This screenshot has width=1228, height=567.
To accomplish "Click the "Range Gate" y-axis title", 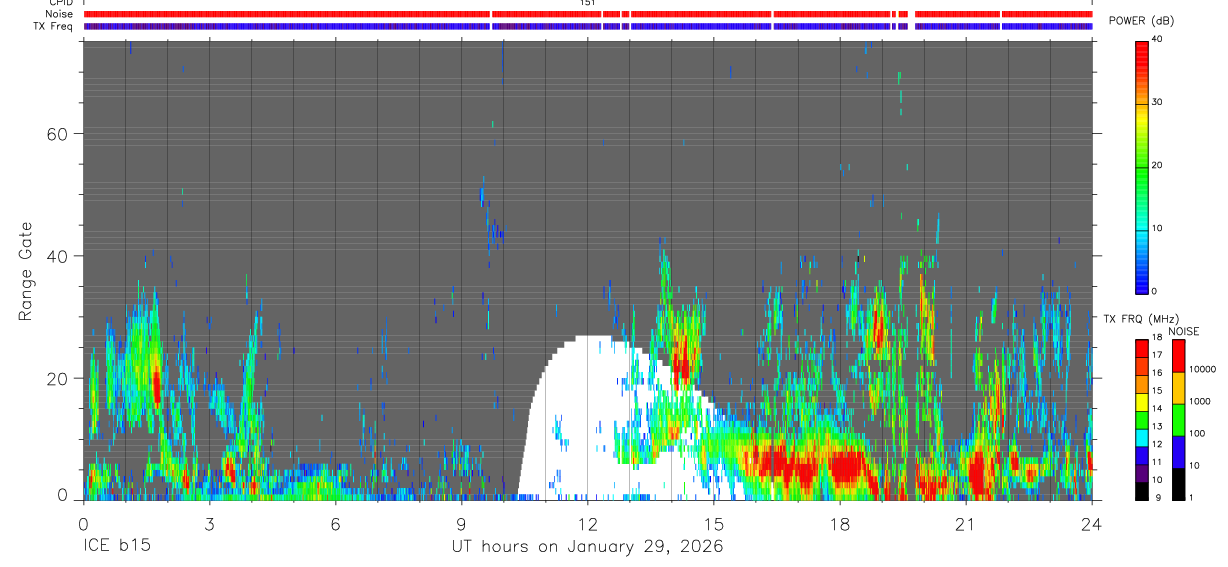I will [x=25, y=271].
